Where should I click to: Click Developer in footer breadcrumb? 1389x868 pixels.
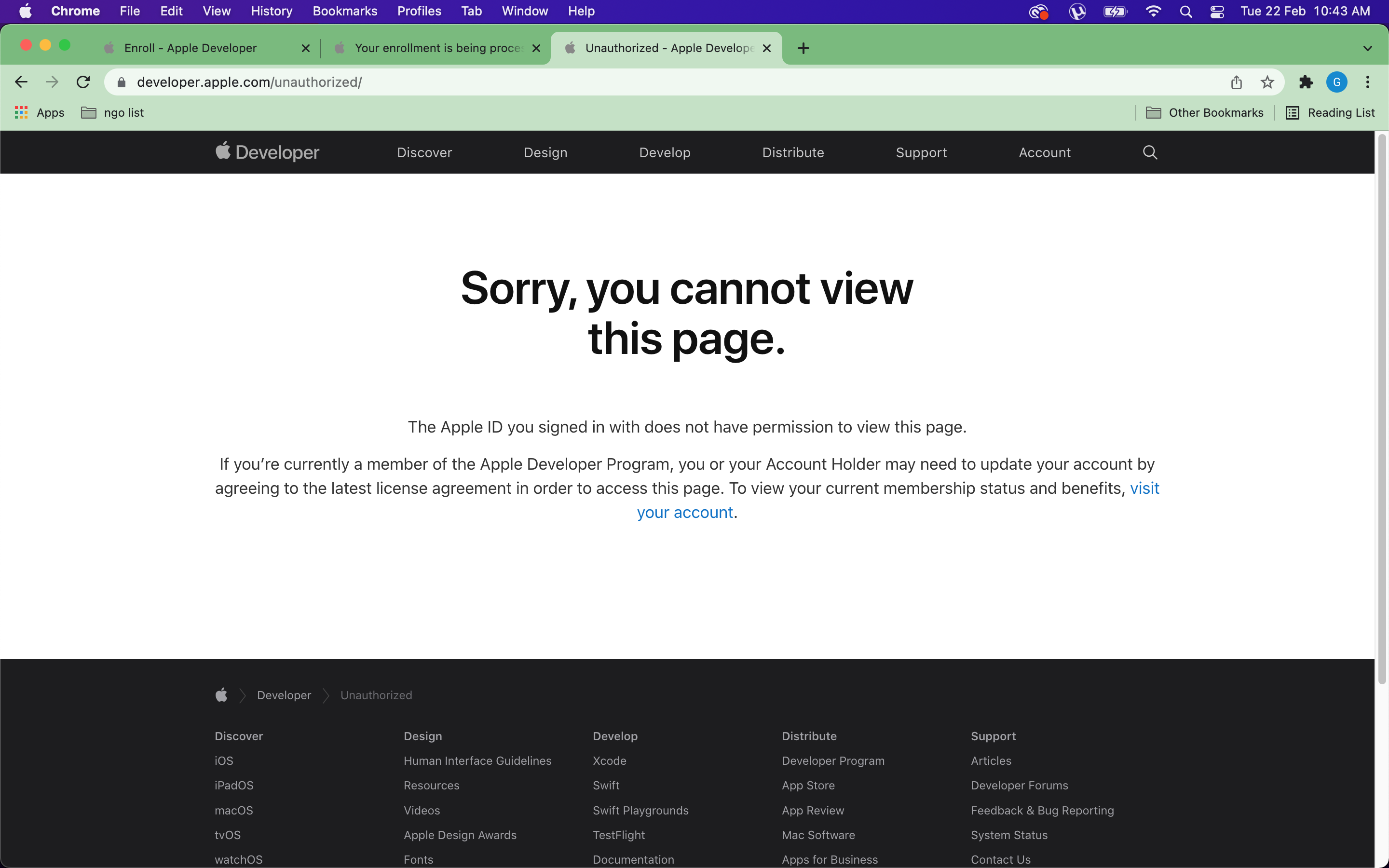click(x=284, y=695)
